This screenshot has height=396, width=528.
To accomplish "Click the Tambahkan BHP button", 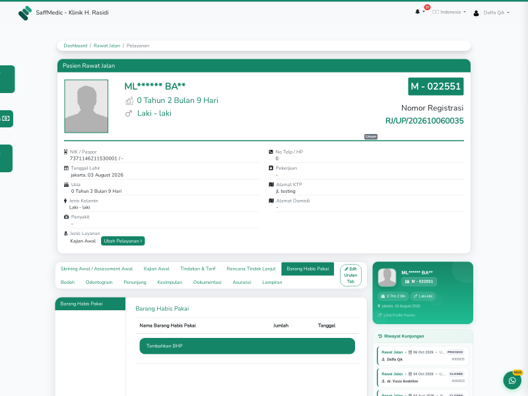I will pyautogui.click(x=247, y=346).
